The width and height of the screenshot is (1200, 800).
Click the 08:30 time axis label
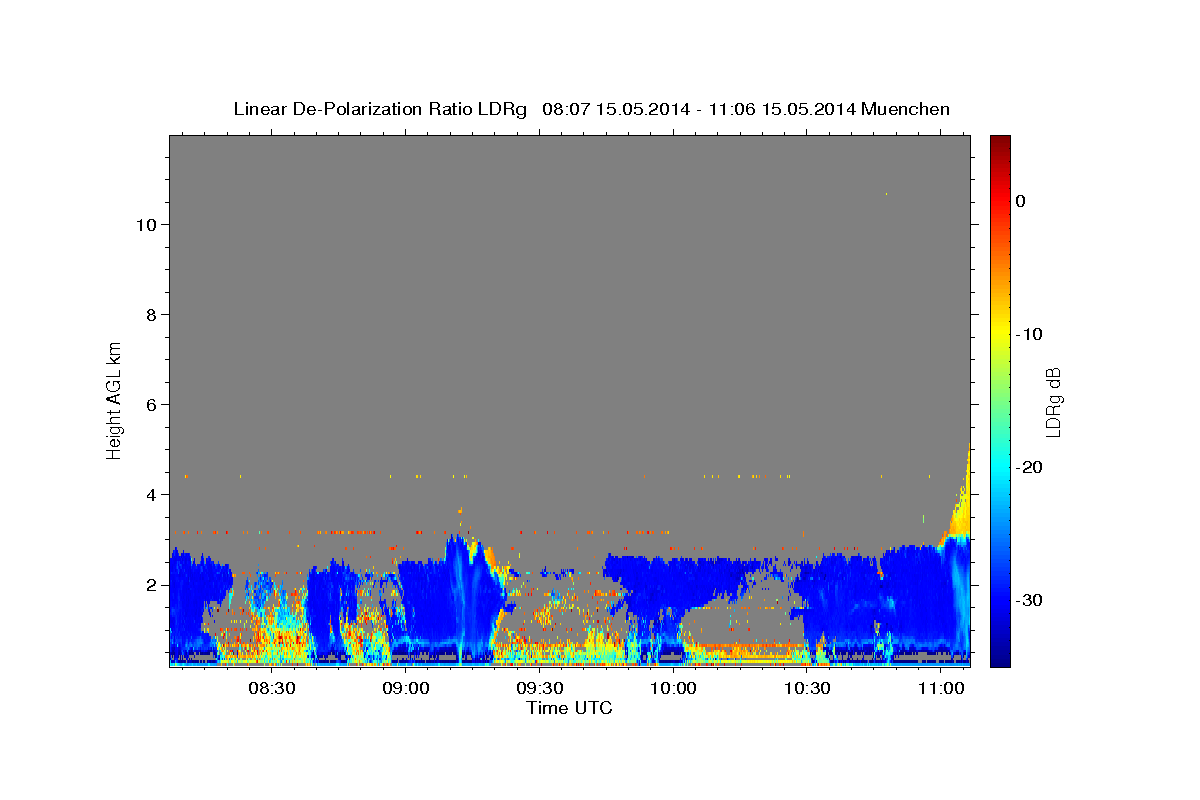pos(271,689)
